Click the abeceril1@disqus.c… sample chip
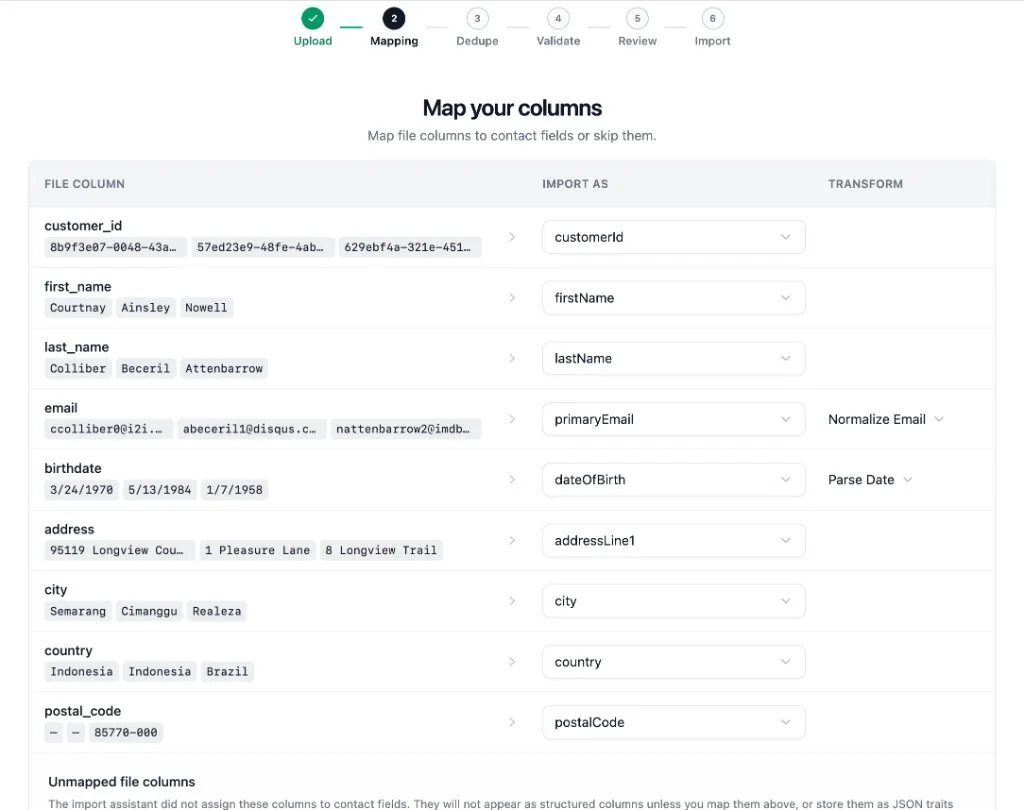 pos(251,429)
